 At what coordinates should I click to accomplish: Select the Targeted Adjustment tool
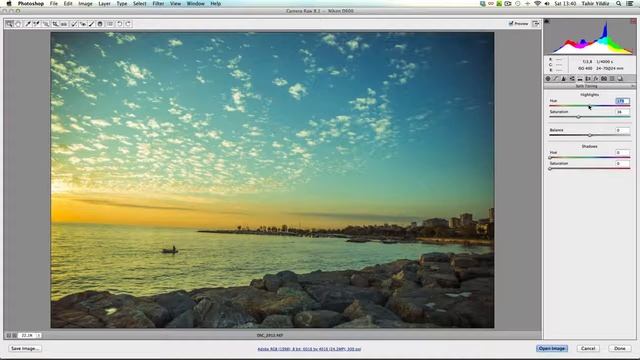point(46,24)
